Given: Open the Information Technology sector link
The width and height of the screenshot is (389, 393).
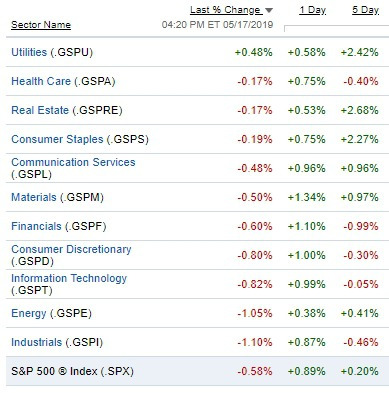Looking at the screenshot, I should click(x=69, y=278).
